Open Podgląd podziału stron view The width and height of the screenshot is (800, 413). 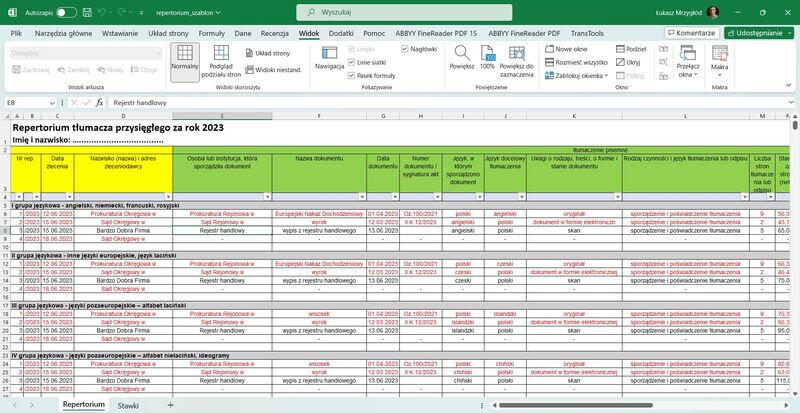pos(221,60)
